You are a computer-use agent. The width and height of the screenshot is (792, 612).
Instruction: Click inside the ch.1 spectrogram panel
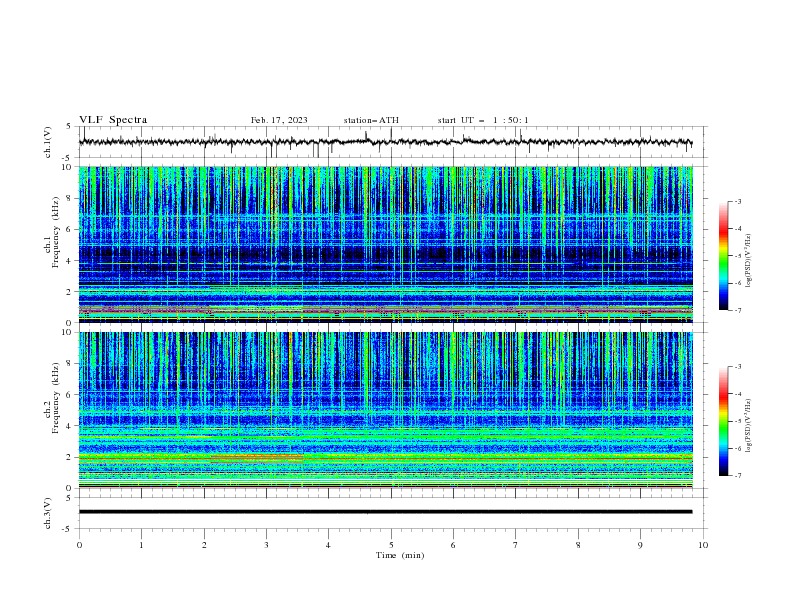point(386,244)
